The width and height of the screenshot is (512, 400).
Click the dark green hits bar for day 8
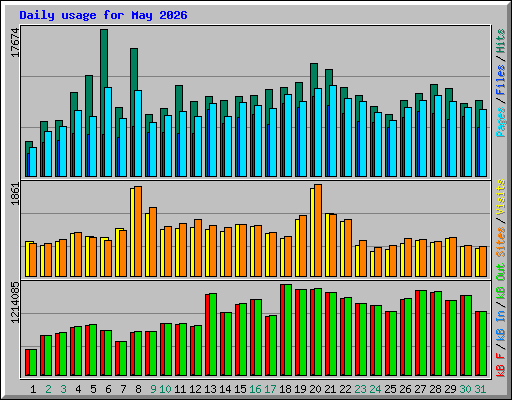point(134,69)
